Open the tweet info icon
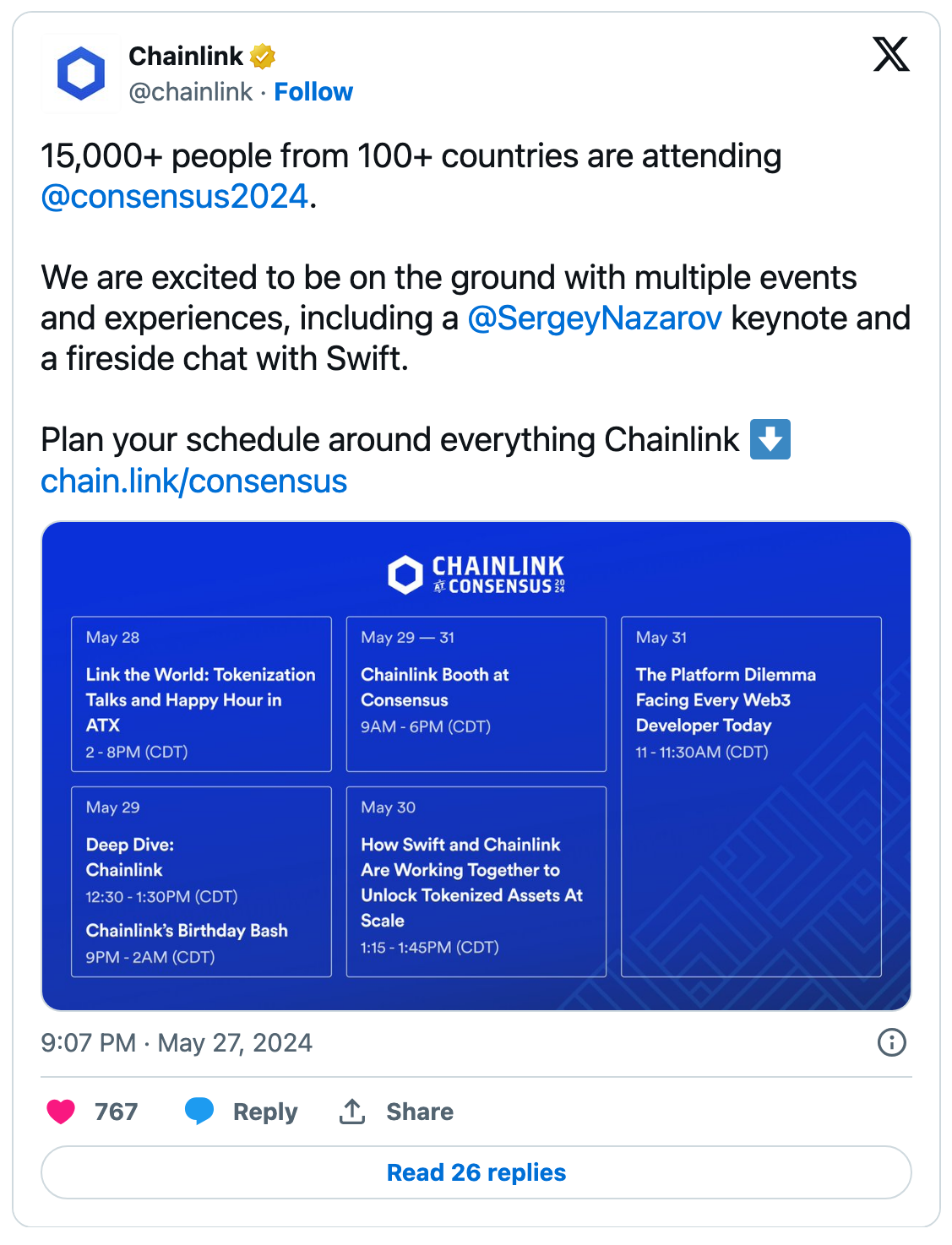The image size is (952, 1245). (x=891, y=1042)
